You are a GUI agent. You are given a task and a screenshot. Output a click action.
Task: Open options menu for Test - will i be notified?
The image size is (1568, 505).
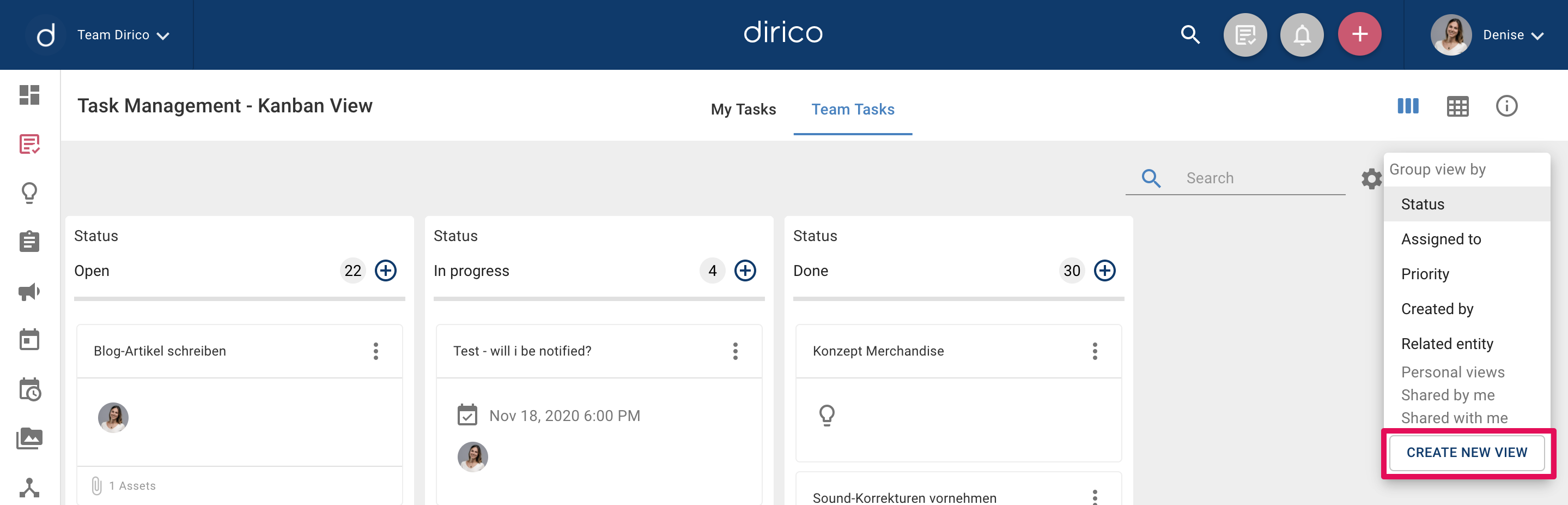(x=736, y=351)
